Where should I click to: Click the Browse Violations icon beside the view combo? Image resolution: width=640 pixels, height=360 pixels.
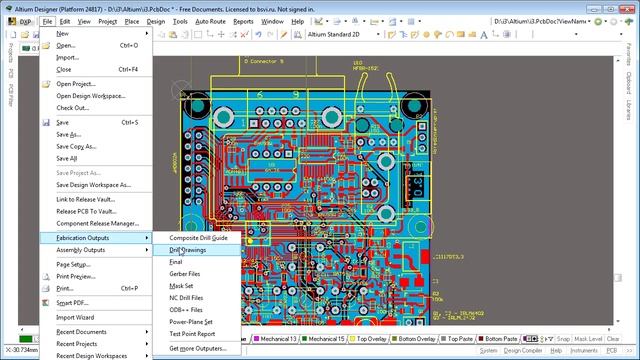click(298, 34)
